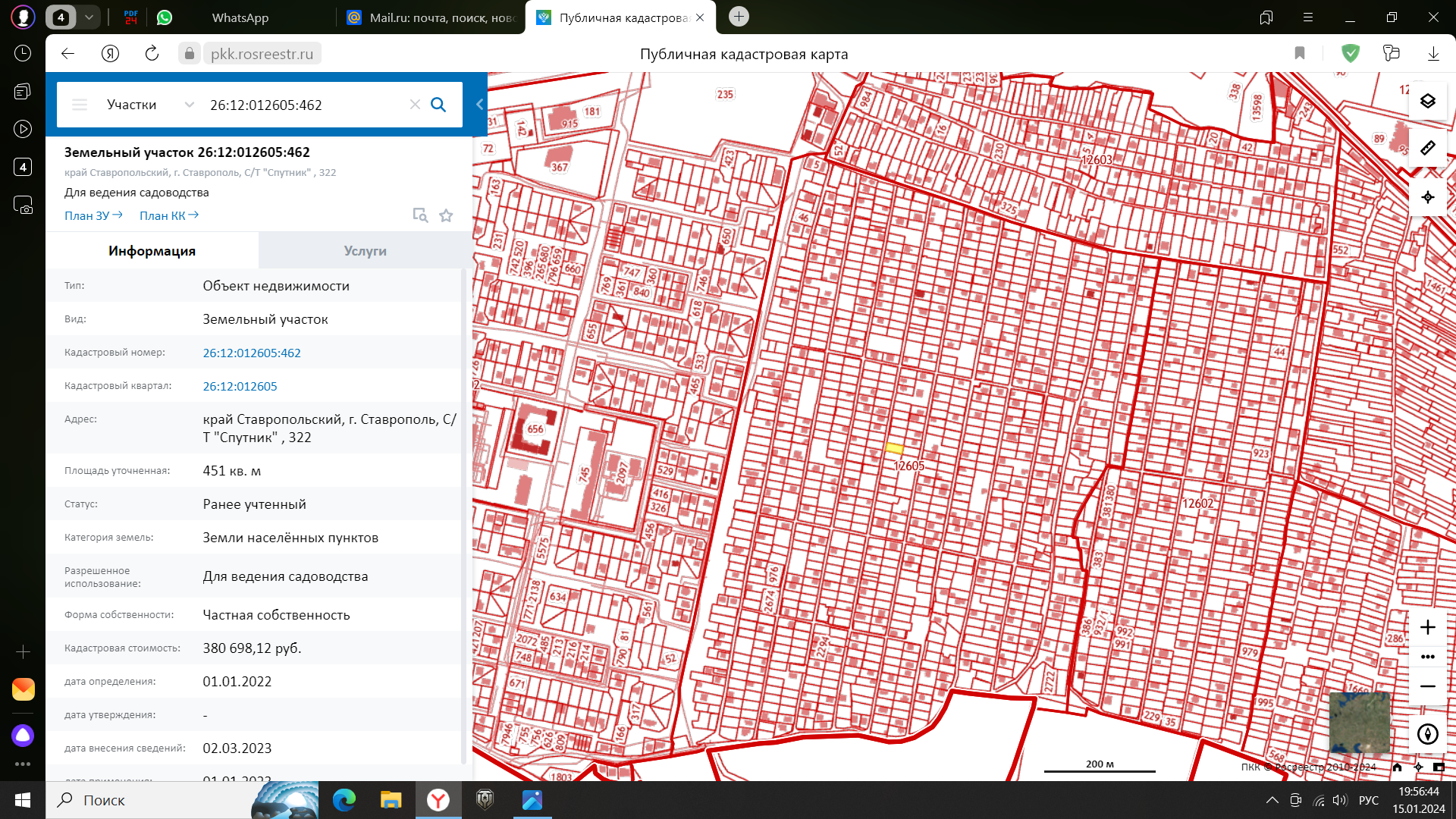Switch to the Услуги tab
The width and height of the screenshot is (1456, 819).
point(365,251)
